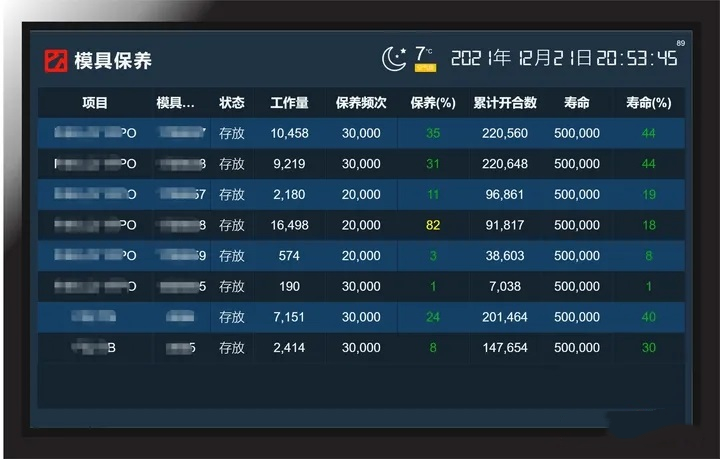Click the cumulative count 201,464 cell
Screen dimensions: 720x459
[504, 317]
